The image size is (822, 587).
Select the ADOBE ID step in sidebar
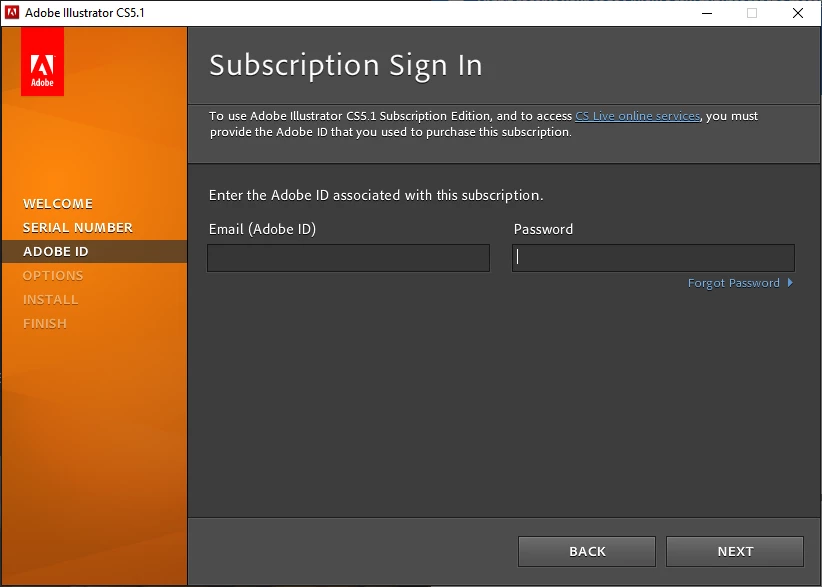point(94,252)
